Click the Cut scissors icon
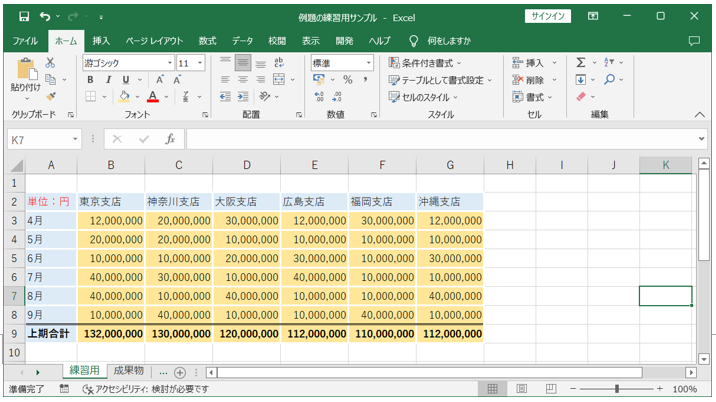Image resolution: width=716 pixels, height=402 pixels. [50, 63]
